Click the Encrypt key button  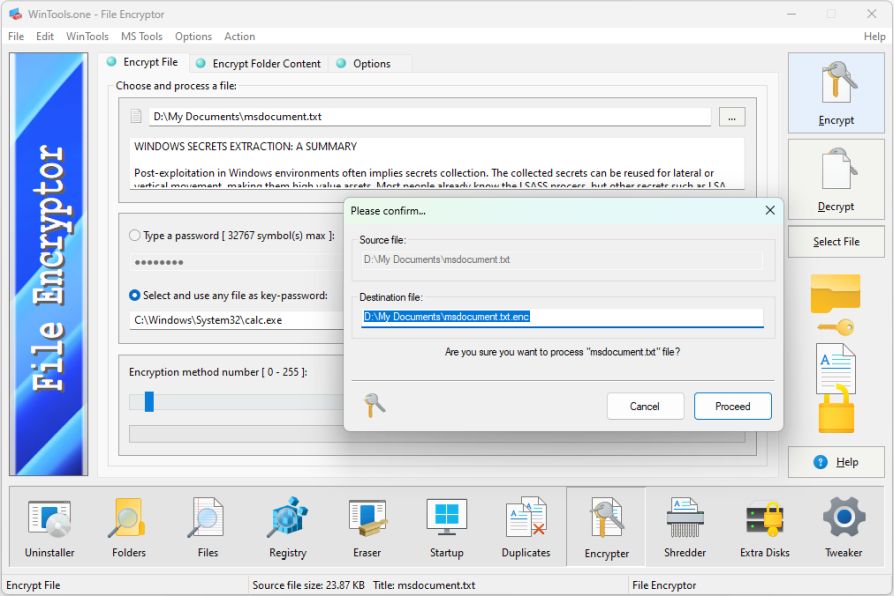[x=836, y=94]
